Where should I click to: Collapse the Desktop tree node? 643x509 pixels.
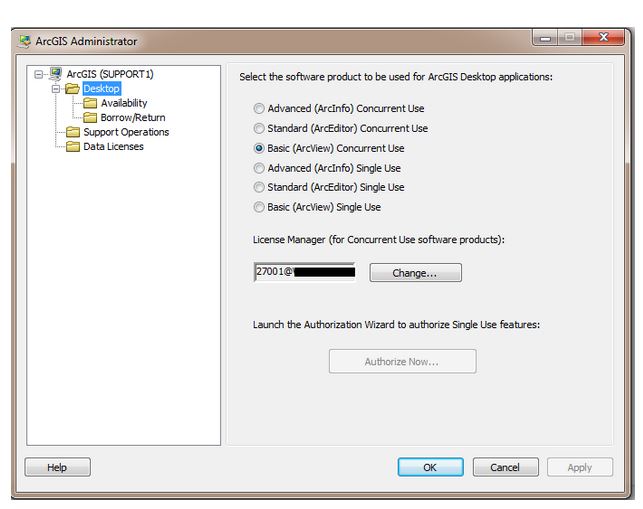57,89
